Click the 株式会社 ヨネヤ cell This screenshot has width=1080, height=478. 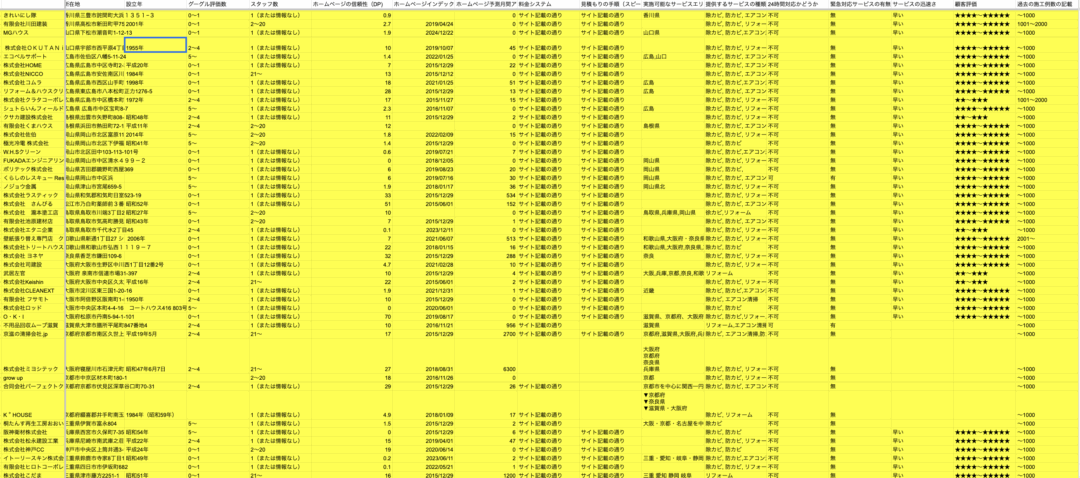pyautogui.click(x=32, y=256)
